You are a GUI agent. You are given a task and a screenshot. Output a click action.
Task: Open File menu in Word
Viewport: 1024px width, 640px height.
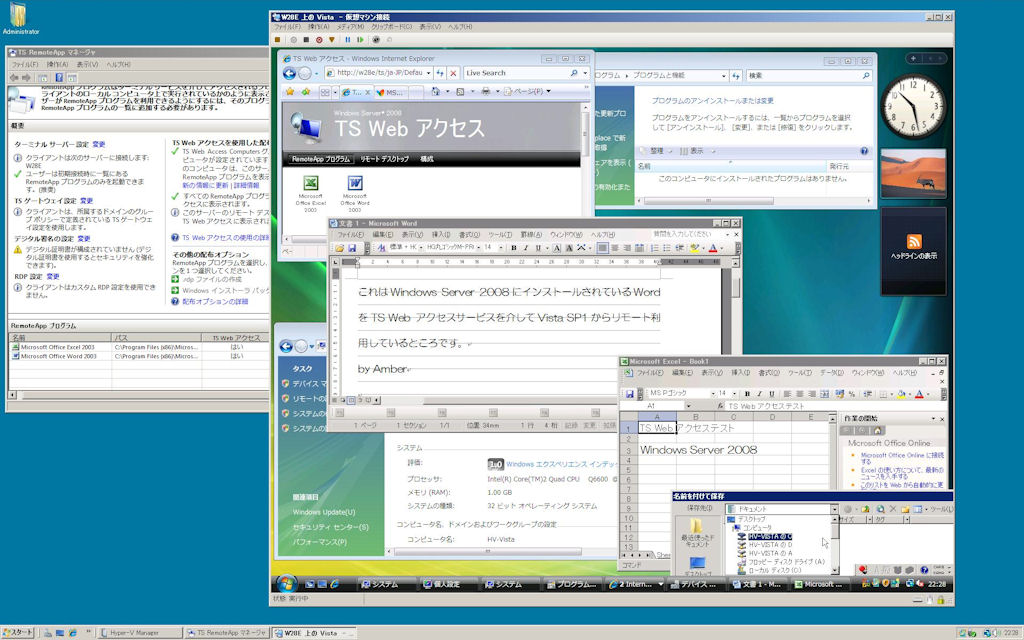(351, 234)
